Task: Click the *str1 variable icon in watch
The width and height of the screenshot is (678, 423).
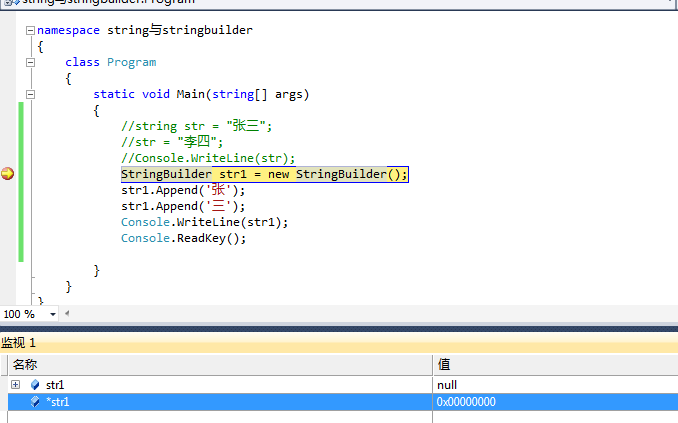Action: pyautogui.click(x=35, y=402)
